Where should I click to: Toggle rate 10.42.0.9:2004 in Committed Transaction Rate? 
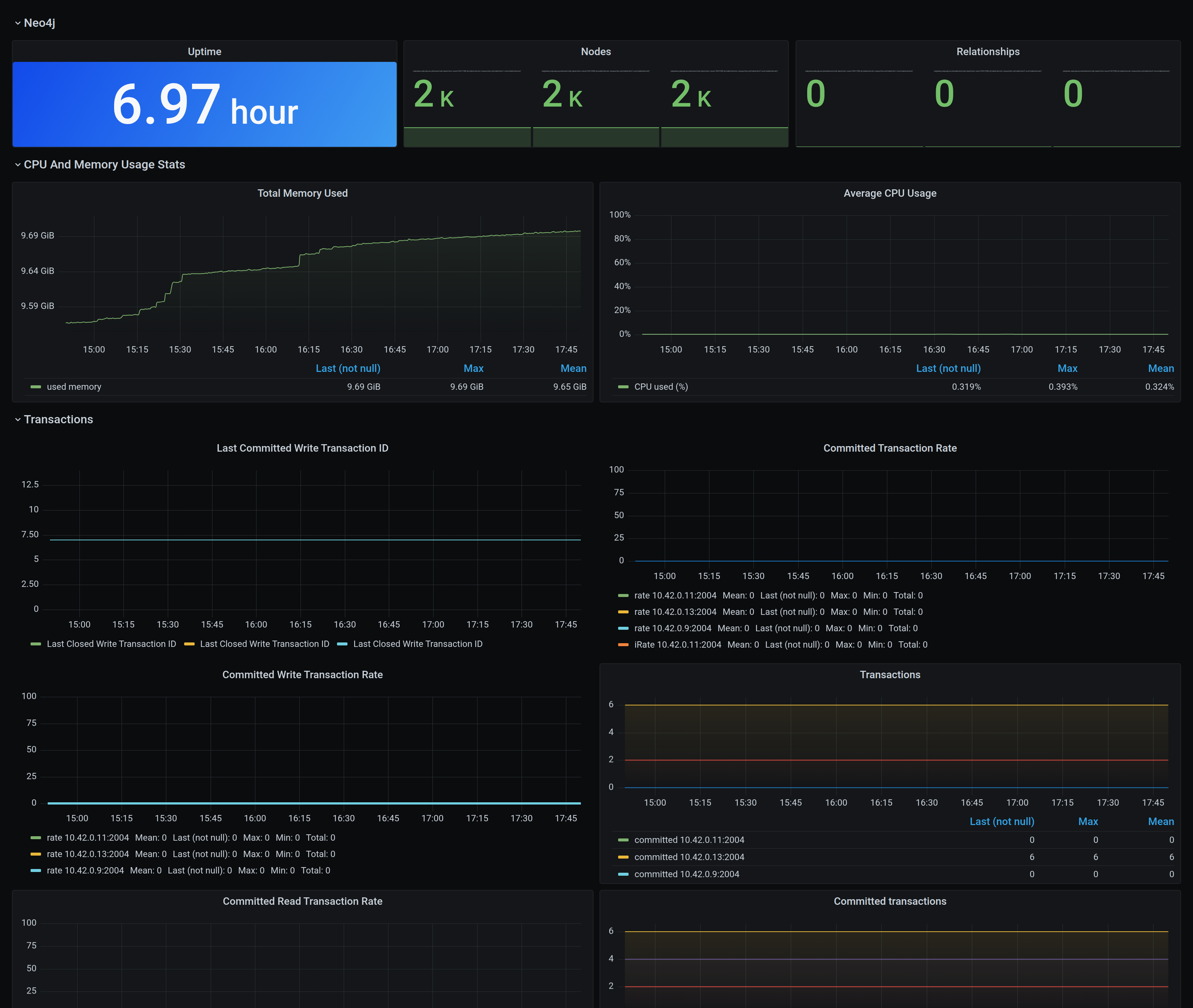point(673,628)
